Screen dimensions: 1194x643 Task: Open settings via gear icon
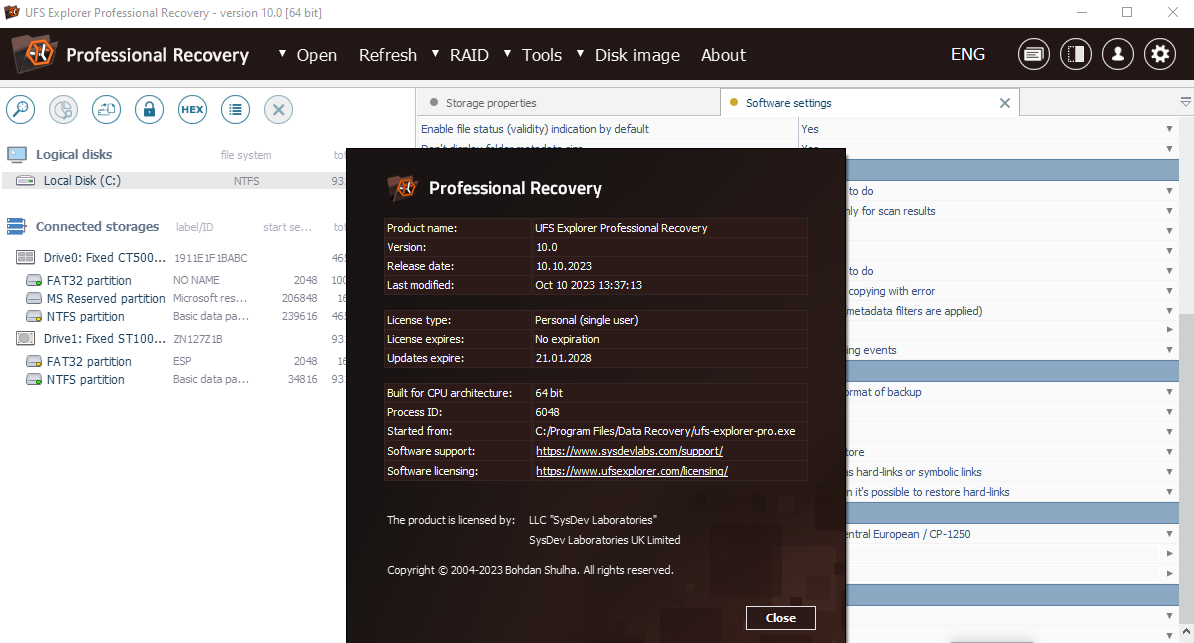[1160, 54]
